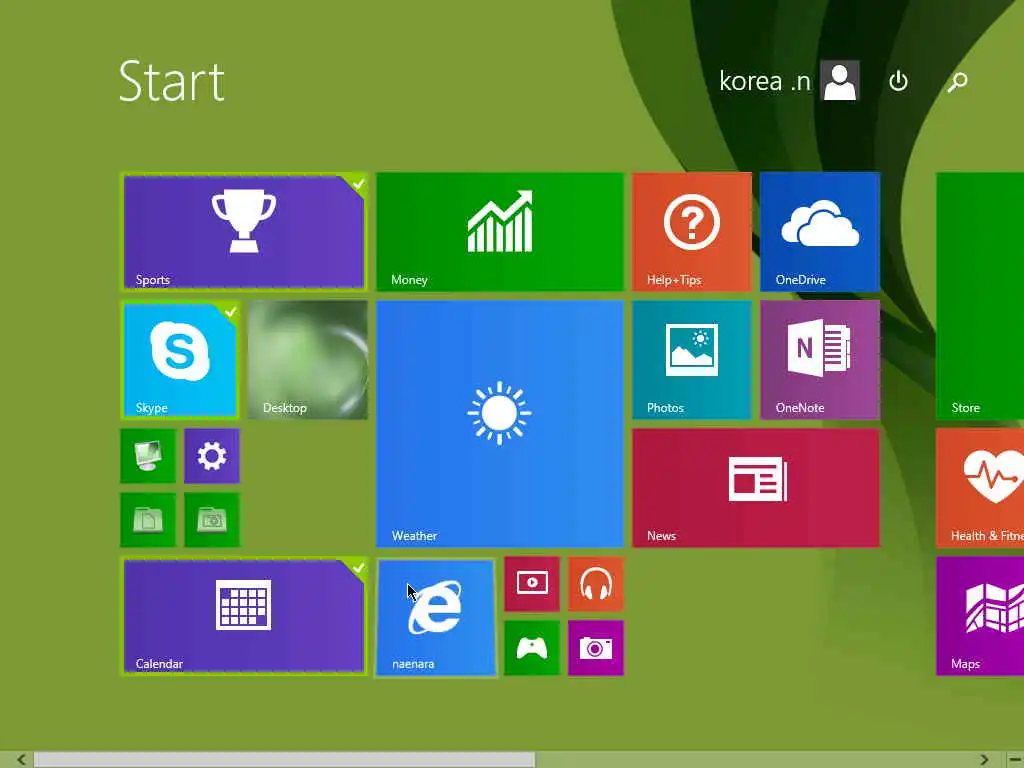Image resolution: width=1024 pixels, height=768 pixels.
Task: Open the Maps tile
Action: (980, 616)
